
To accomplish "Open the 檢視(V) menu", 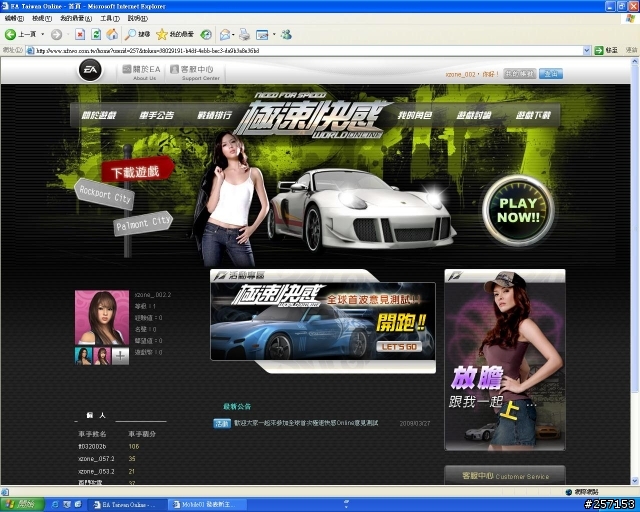I will click(42, 18).
